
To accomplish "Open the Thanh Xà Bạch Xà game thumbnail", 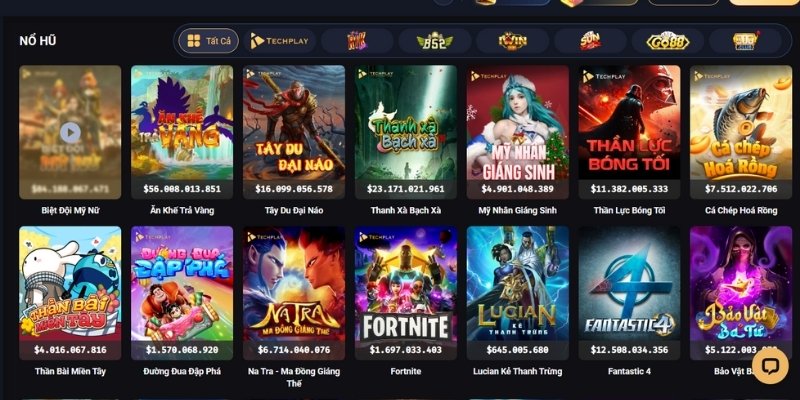I will point(406,132).
